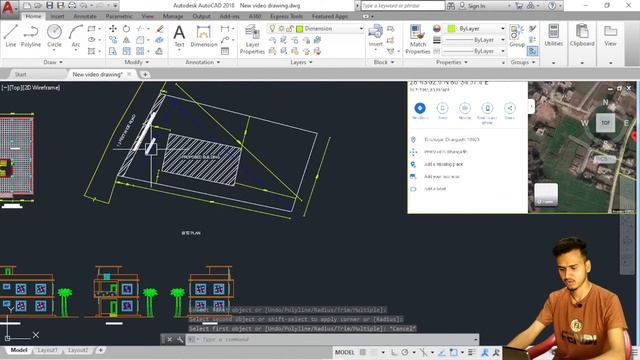Click the Copy tool in Modify panel
The width and height of the screenshot is (640, 360).
pyautogui.click(x=113, y=40)
